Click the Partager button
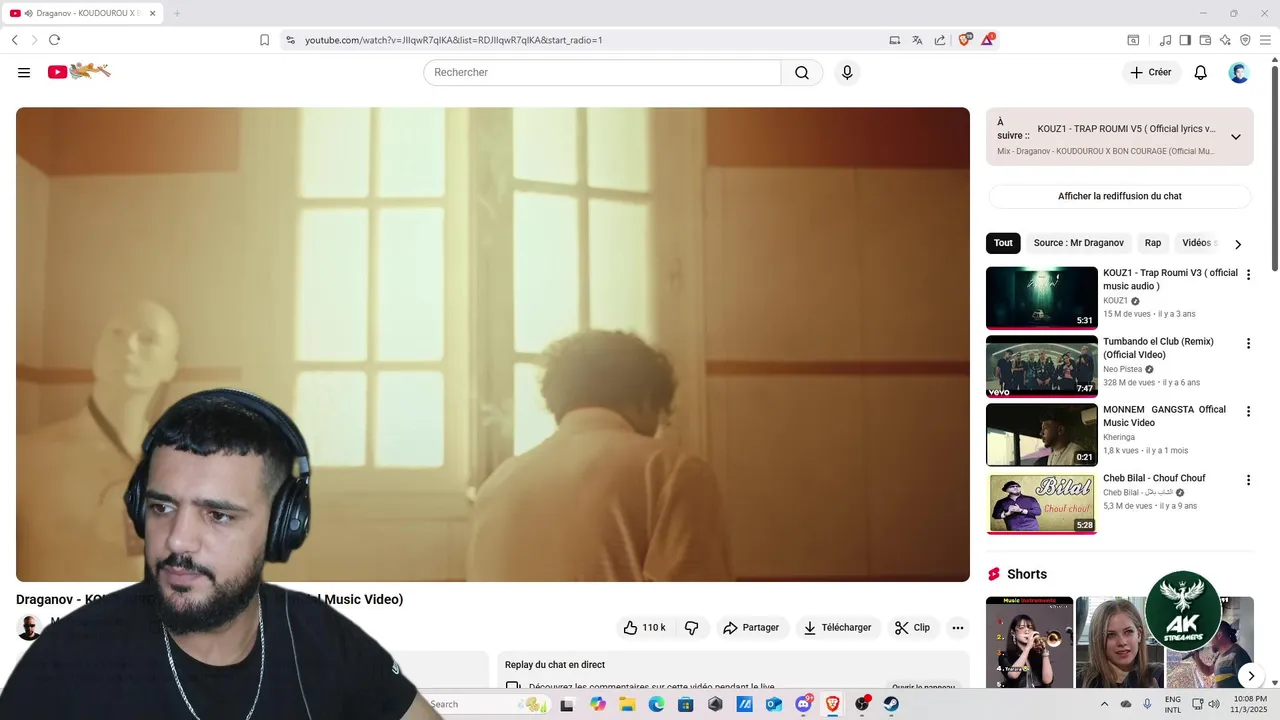The image size is (1280, 720). (751, 628)
